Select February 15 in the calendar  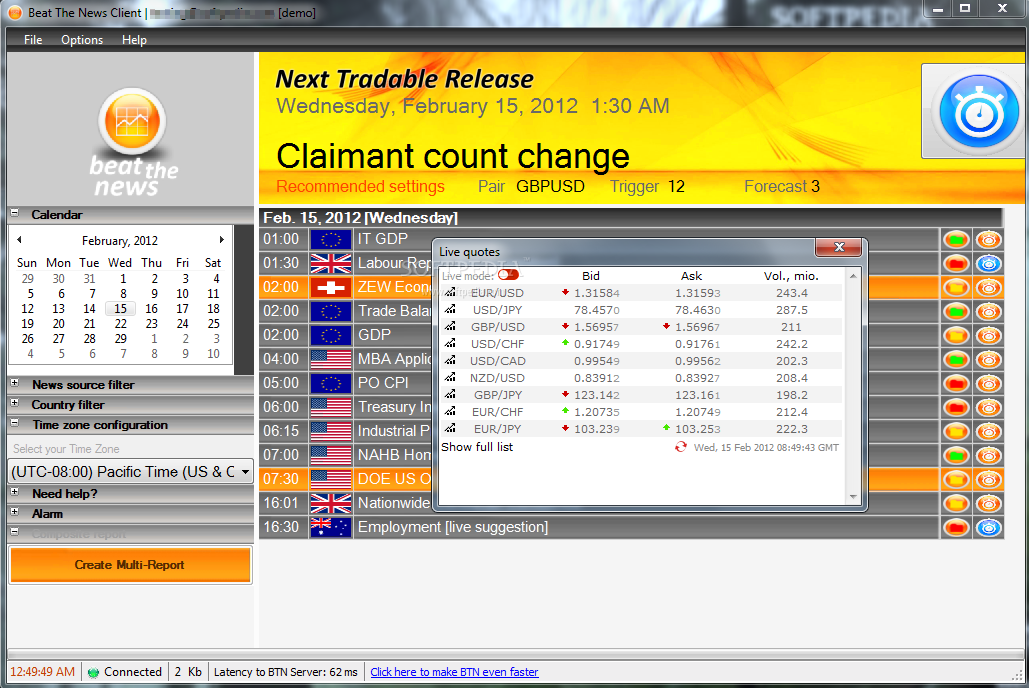click(x=120, y=309)
